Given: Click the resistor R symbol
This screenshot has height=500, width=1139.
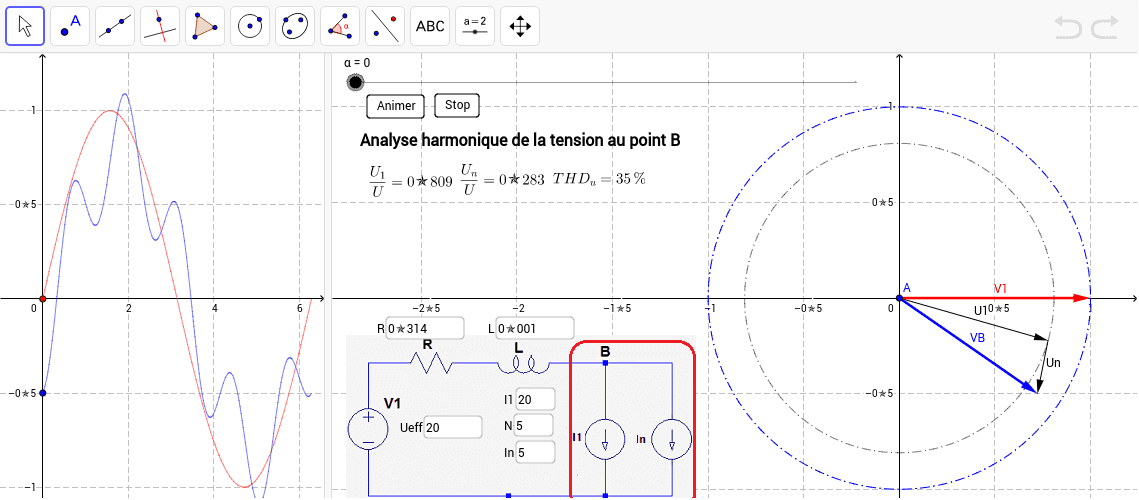Looking at the screenshot, I should (431, 362).
